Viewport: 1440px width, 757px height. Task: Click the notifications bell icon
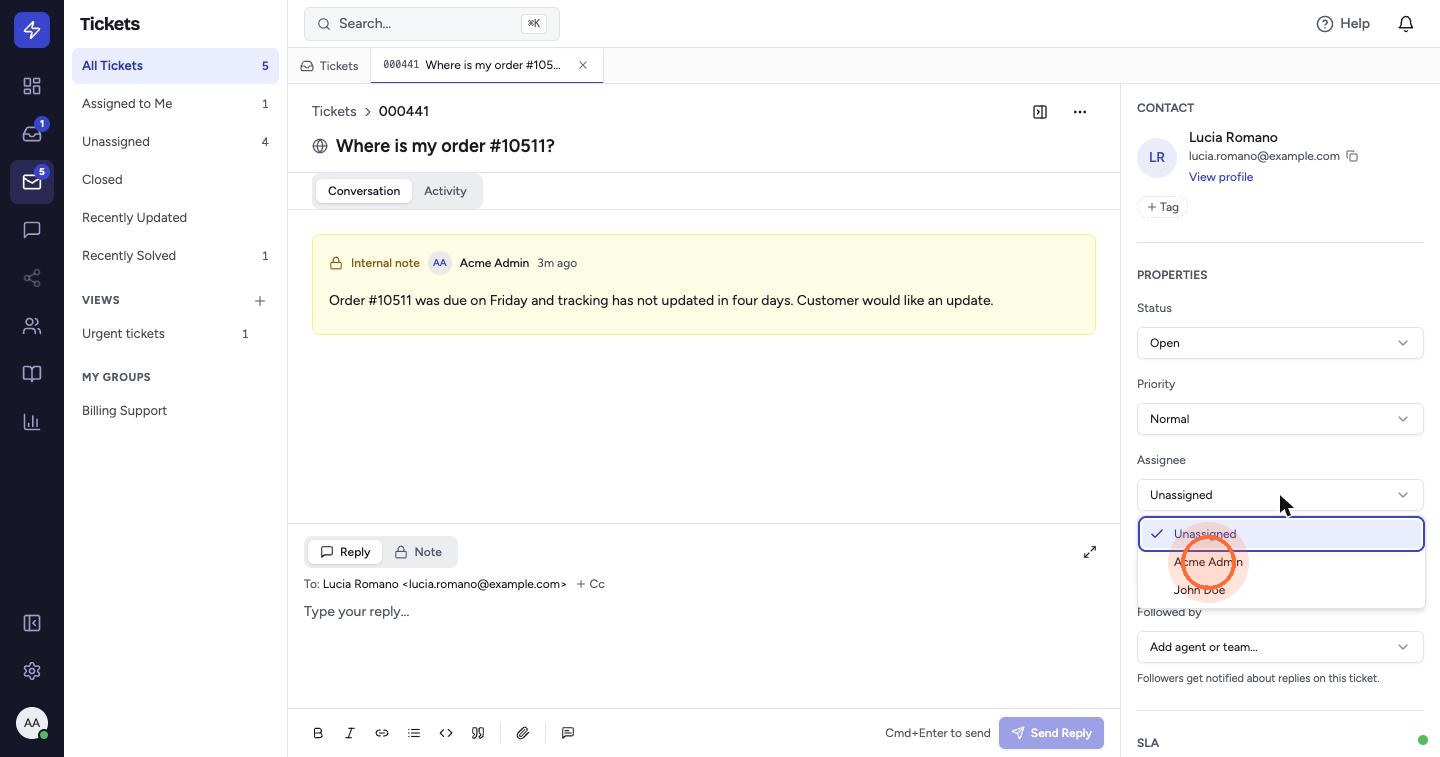pyautogui.click(x=1406, y=23)
